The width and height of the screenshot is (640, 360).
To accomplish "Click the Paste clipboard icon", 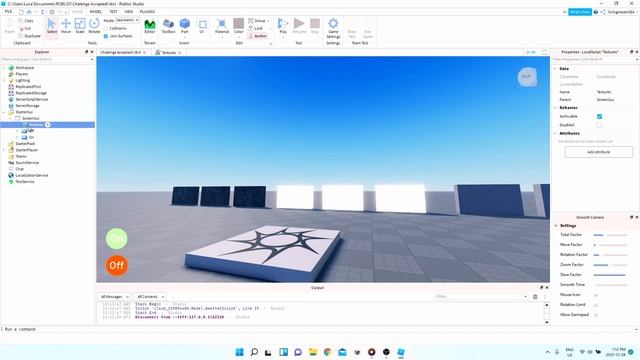I will coord(9,26).
